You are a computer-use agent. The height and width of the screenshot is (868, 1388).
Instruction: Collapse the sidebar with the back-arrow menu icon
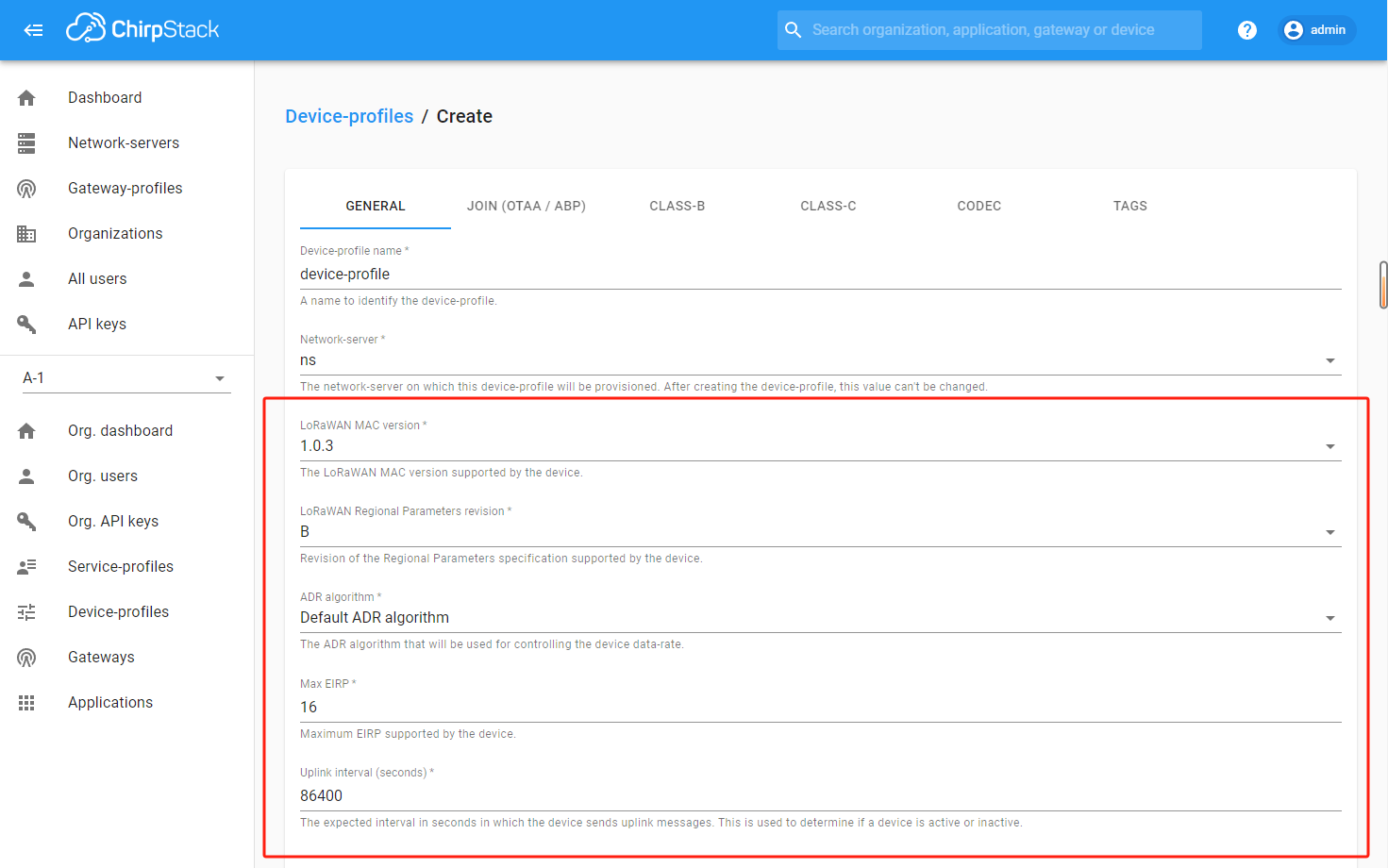(33, 30)
